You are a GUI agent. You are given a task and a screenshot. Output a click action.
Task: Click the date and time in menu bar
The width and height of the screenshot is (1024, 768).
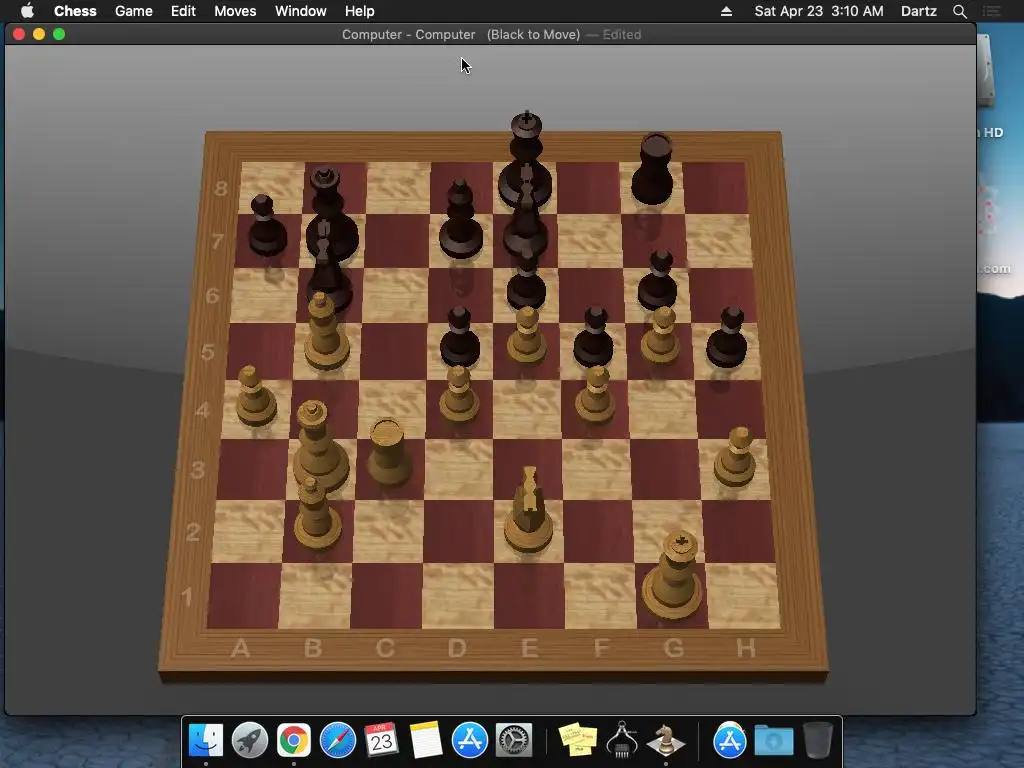coord(819,11)
